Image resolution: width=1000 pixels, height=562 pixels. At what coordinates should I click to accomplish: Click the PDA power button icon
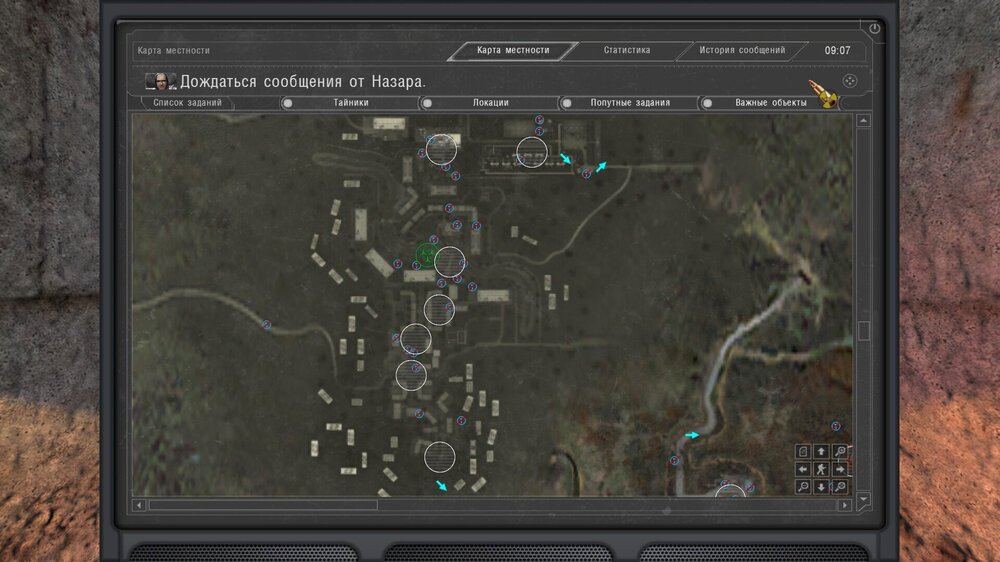pyautogui.click(x=874, y=28)
